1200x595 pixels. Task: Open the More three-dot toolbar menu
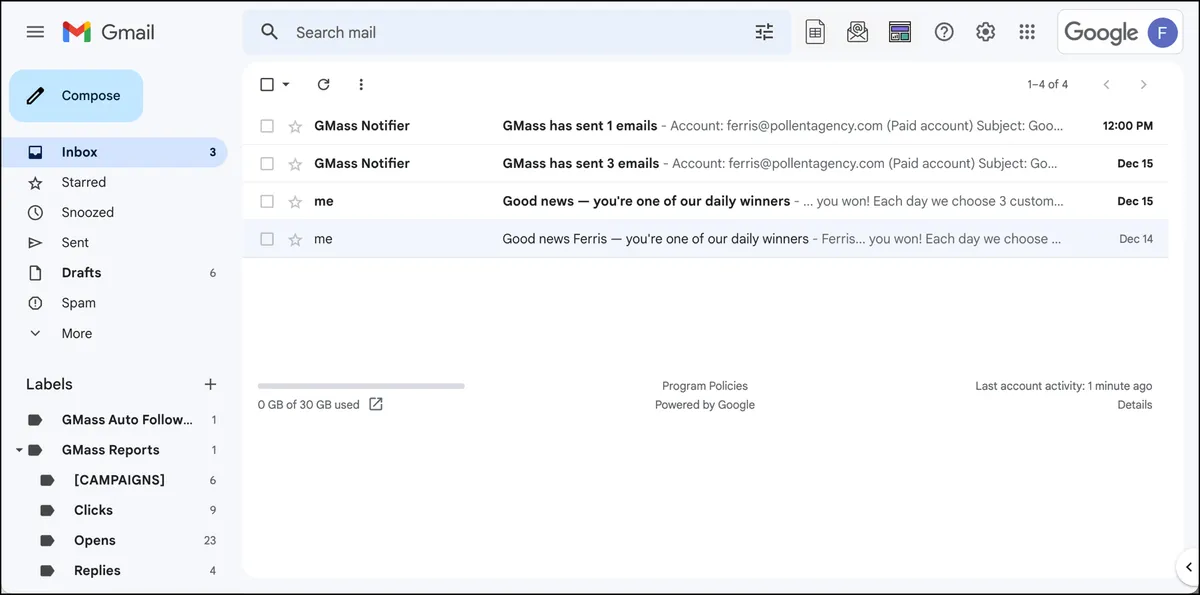click(x=361, y=85)
